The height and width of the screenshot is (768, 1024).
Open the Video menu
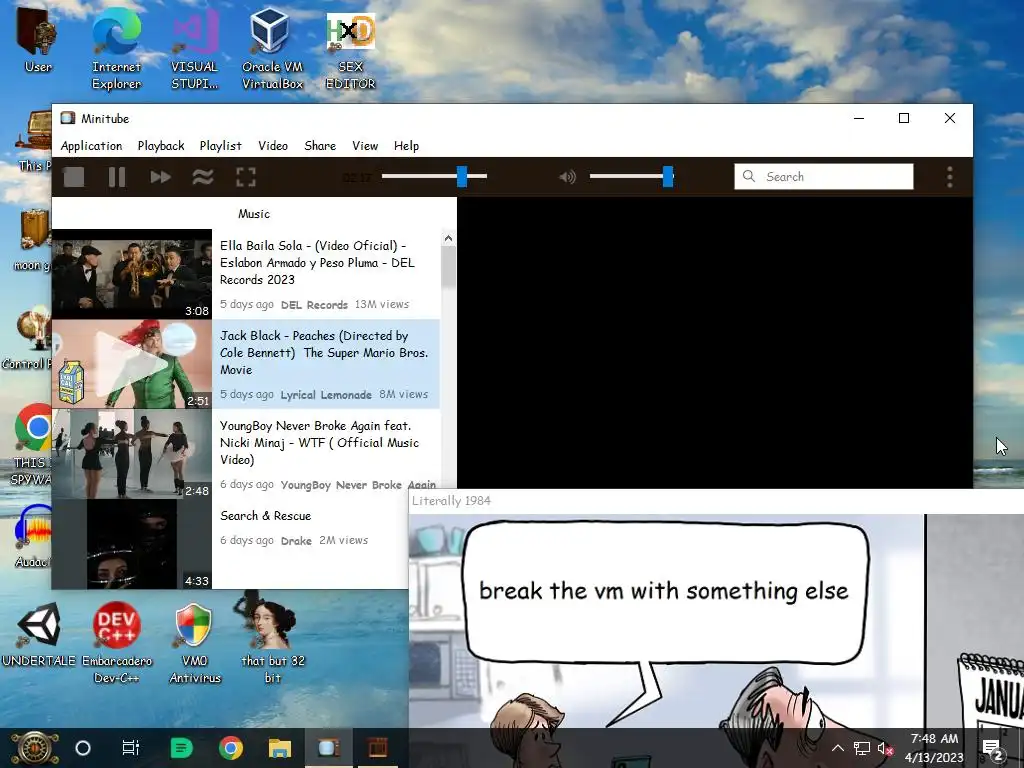[x=273, y=146]
